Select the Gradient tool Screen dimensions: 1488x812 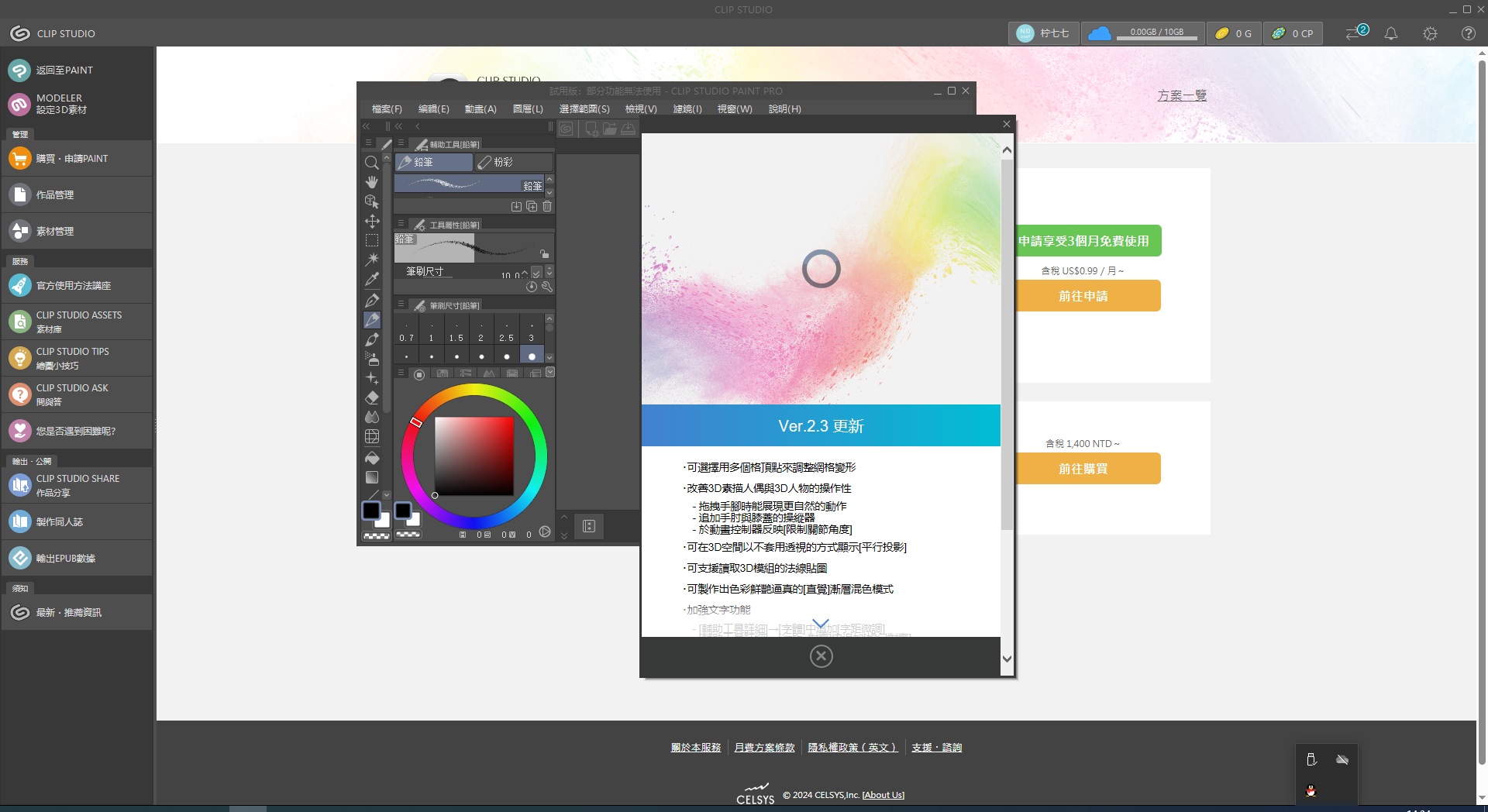[x=371, y=477]
